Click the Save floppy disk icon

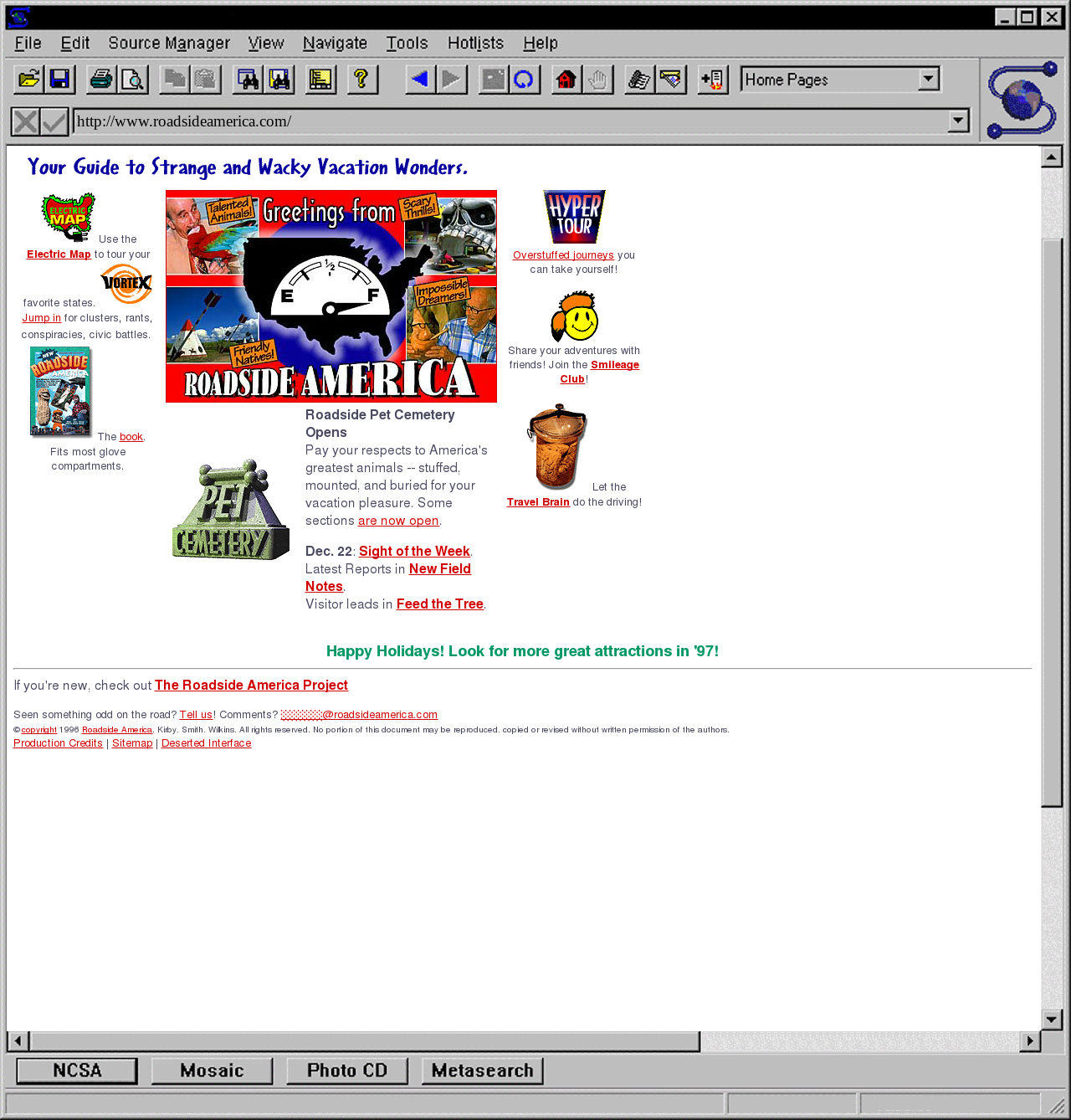(60, 80)
